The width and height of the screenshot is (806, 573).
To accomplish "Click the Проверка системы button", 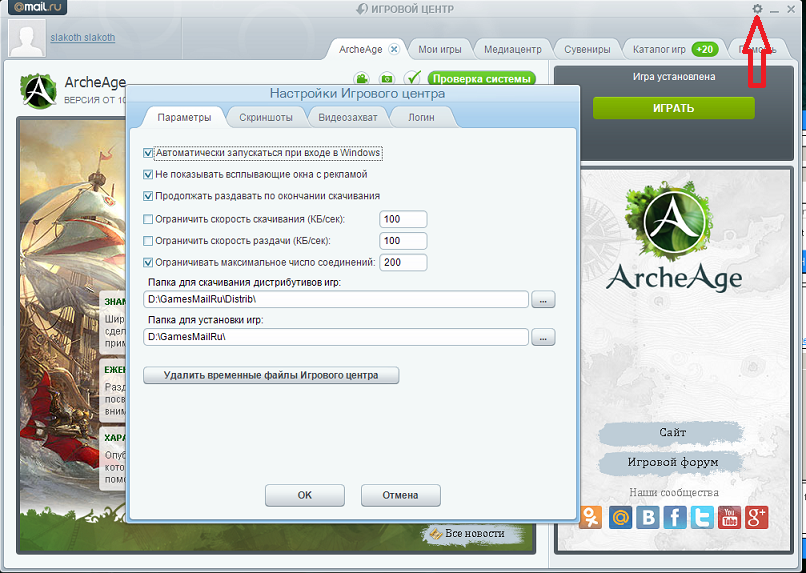I will (x=482, y=79).
